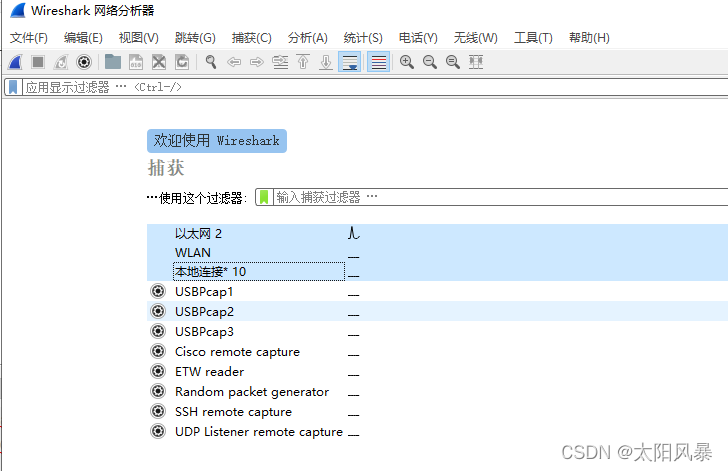Click Random packet generator gear icon
The height and width of the screenshot is (471, 728).
coord(158,391)
